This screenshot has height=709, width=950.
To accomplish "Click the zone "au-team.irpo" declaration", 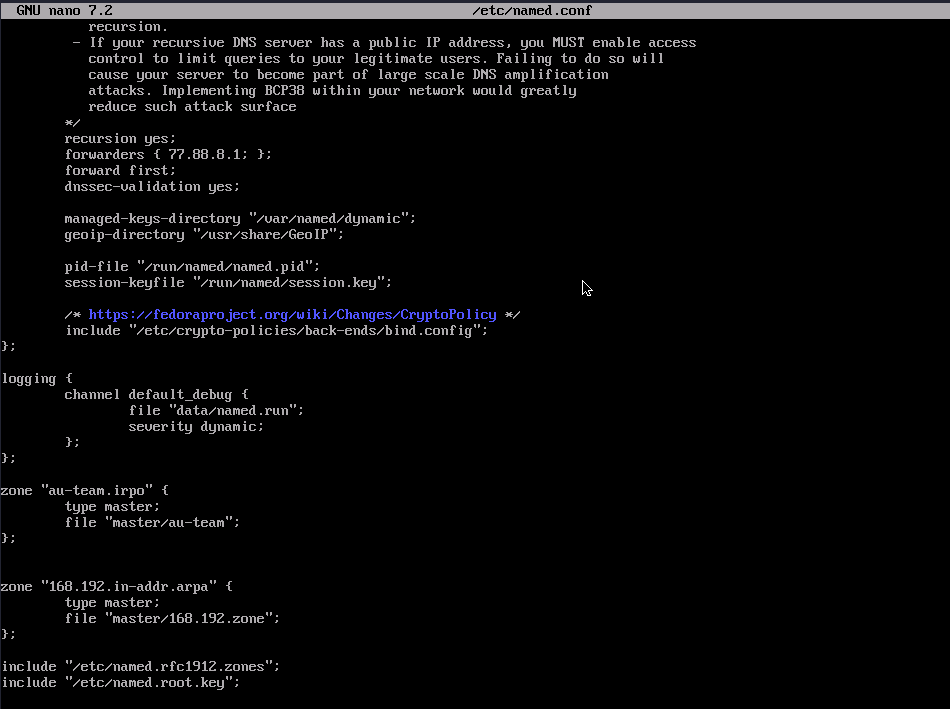I will click(x=85, y=491).
